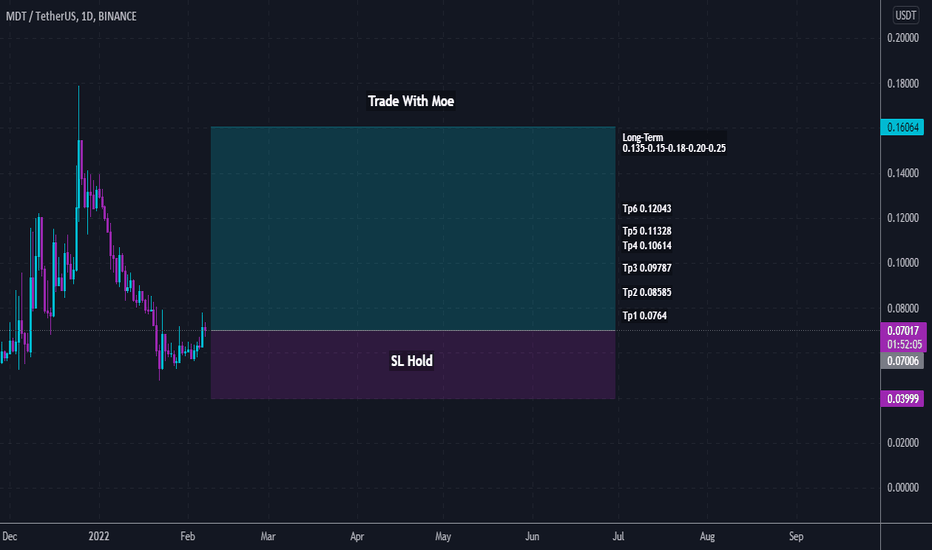This screenshot has width=932, height=550.
Task: Click the Long-Term targets text note
Action: pos(673,143)
